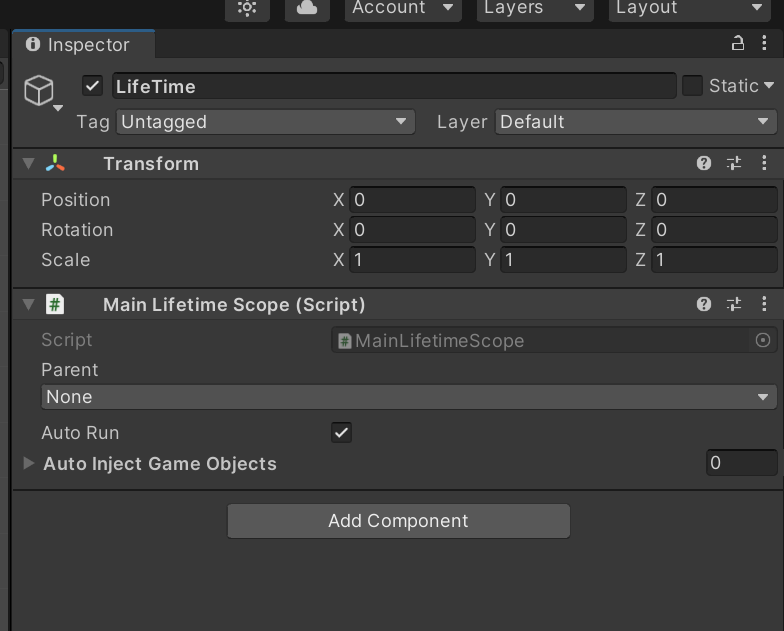784x631 pixels.
Task: Click the object name field LifeTime
Action: tap(394, 86)
